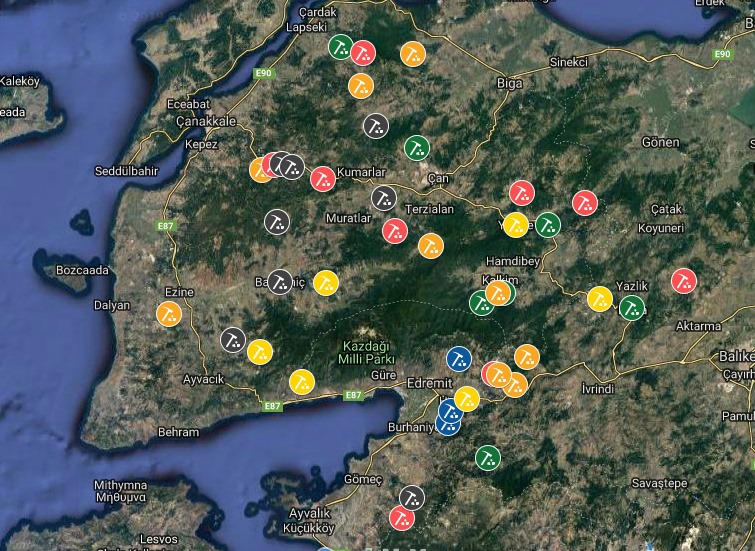Open the yellow marker east of Bayramiç
Screen dimensions: 755x551
click(x=326, y=283)
